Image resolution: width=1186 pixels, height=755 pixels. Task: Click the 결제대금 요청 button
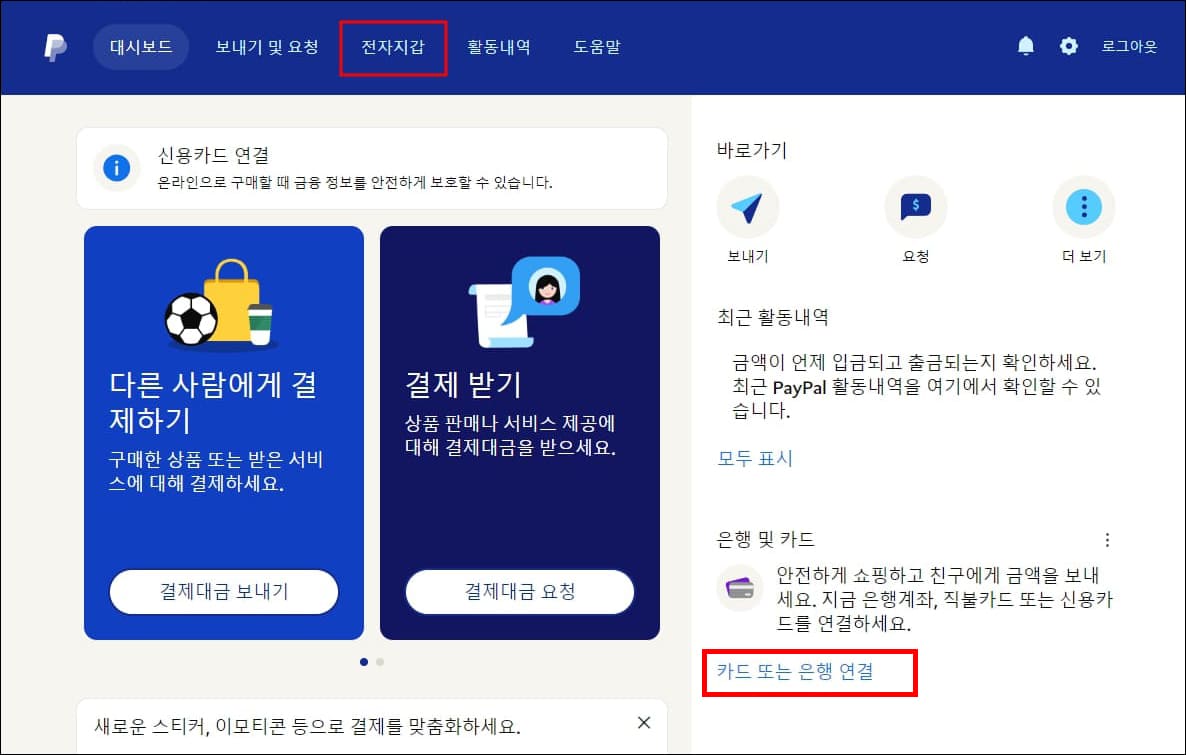519,592
